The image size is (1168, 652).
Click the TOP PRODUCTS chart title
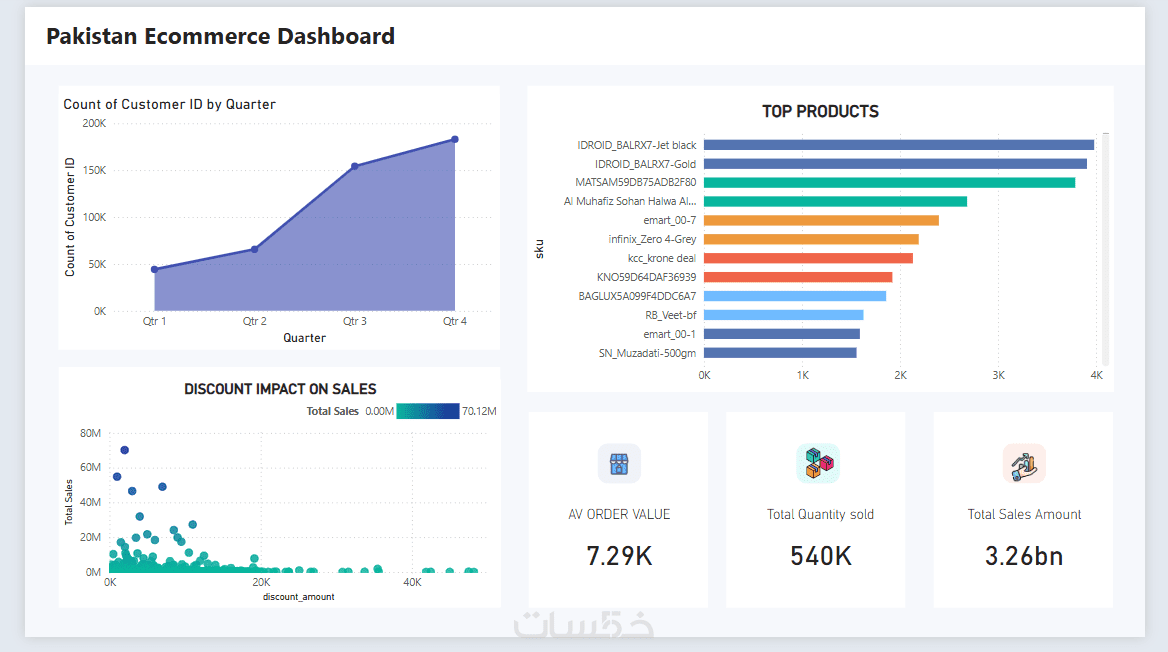[820, 112]
